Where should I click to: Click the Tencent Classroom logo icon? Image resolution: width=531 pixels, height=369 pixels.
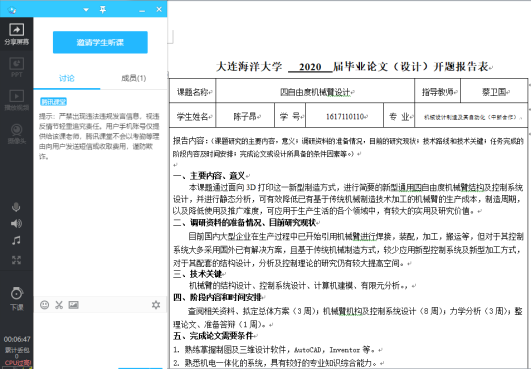tap(12, 10)
